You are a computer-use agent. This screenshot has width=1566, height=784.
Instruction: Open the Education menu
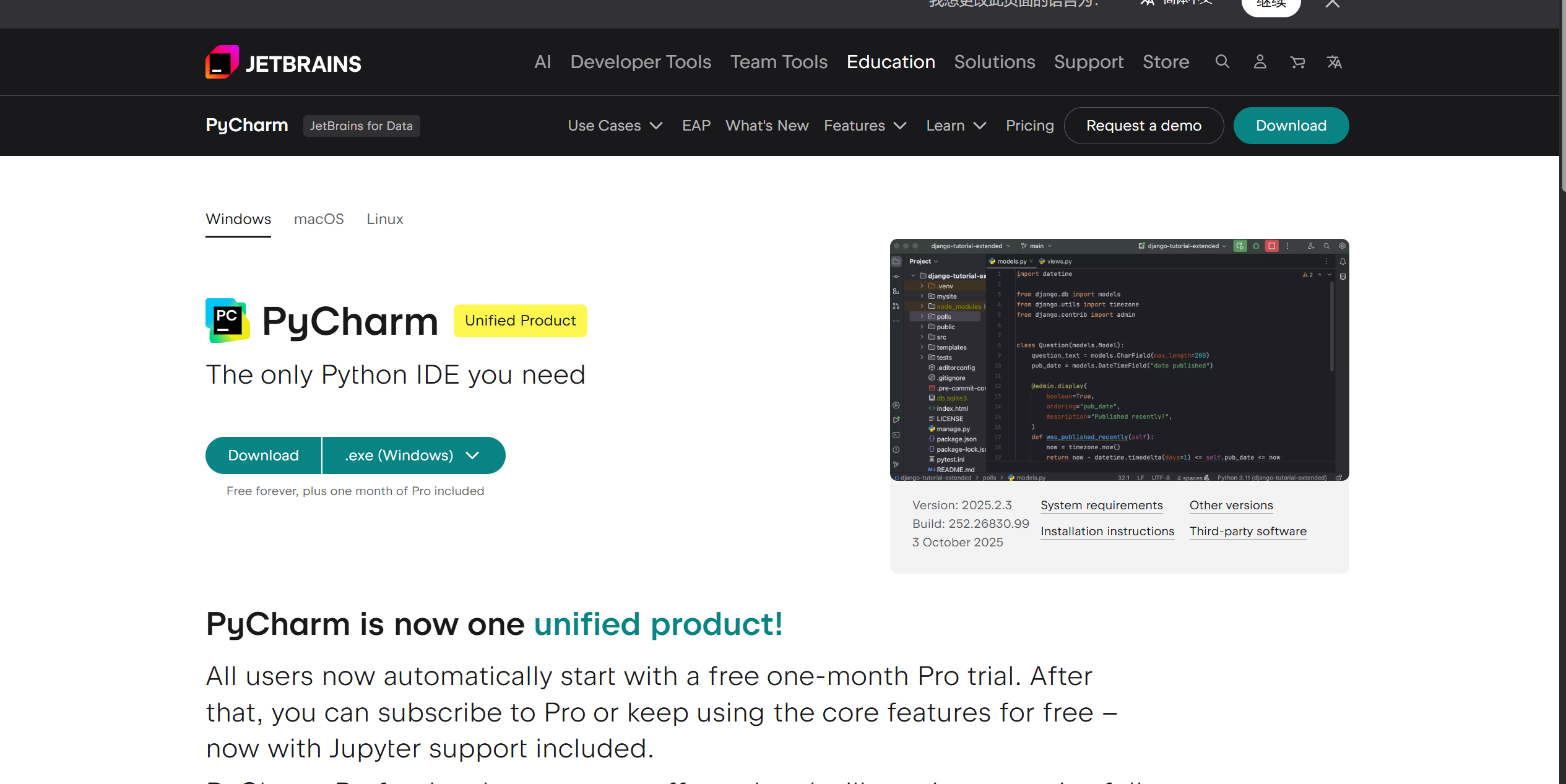pyautogui.click(x=890, y=62)
